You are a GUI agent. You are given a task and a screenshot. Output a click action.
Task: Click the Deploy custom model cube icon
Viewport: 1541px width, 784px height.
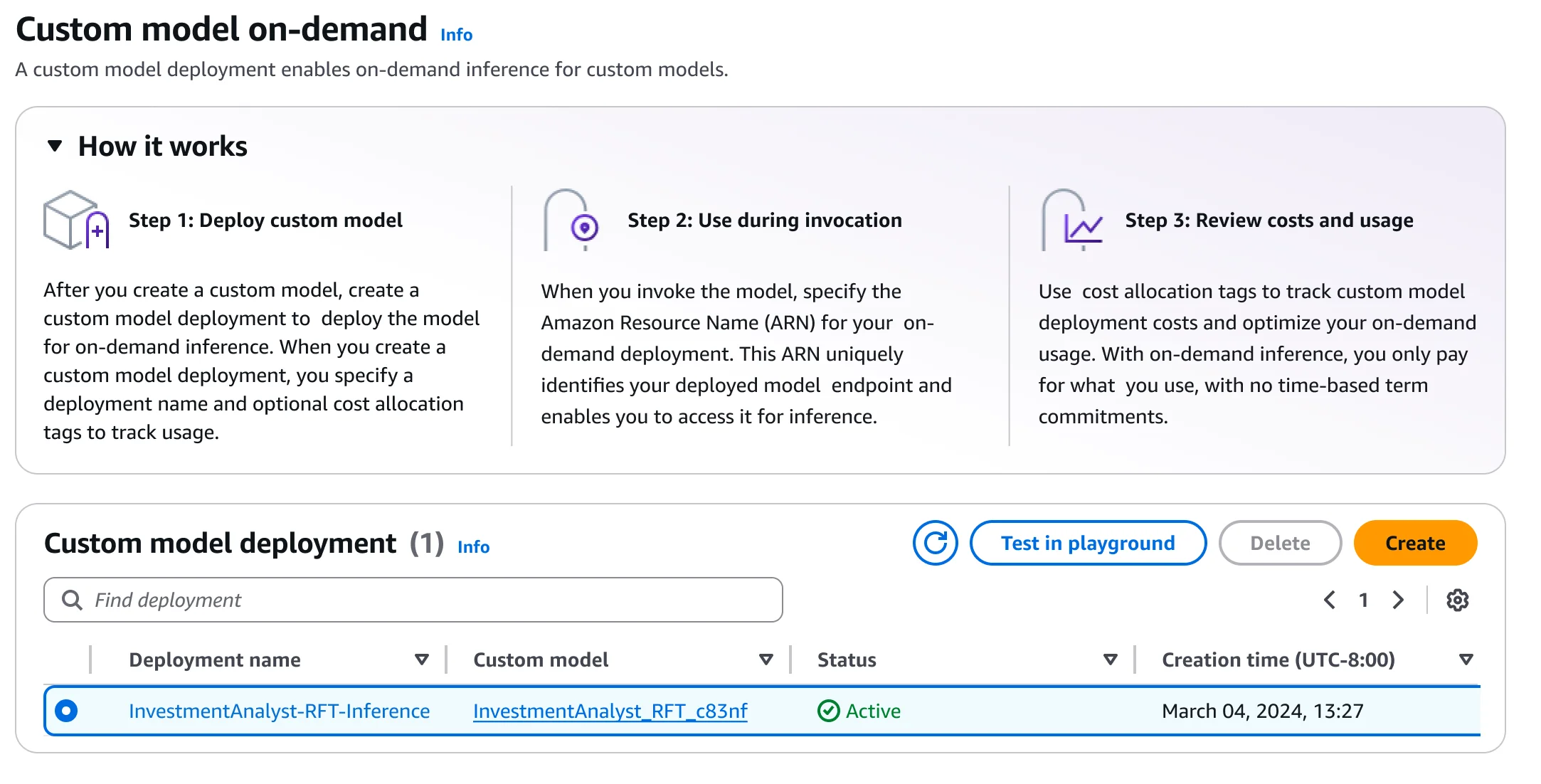click(x=75, y=221)
